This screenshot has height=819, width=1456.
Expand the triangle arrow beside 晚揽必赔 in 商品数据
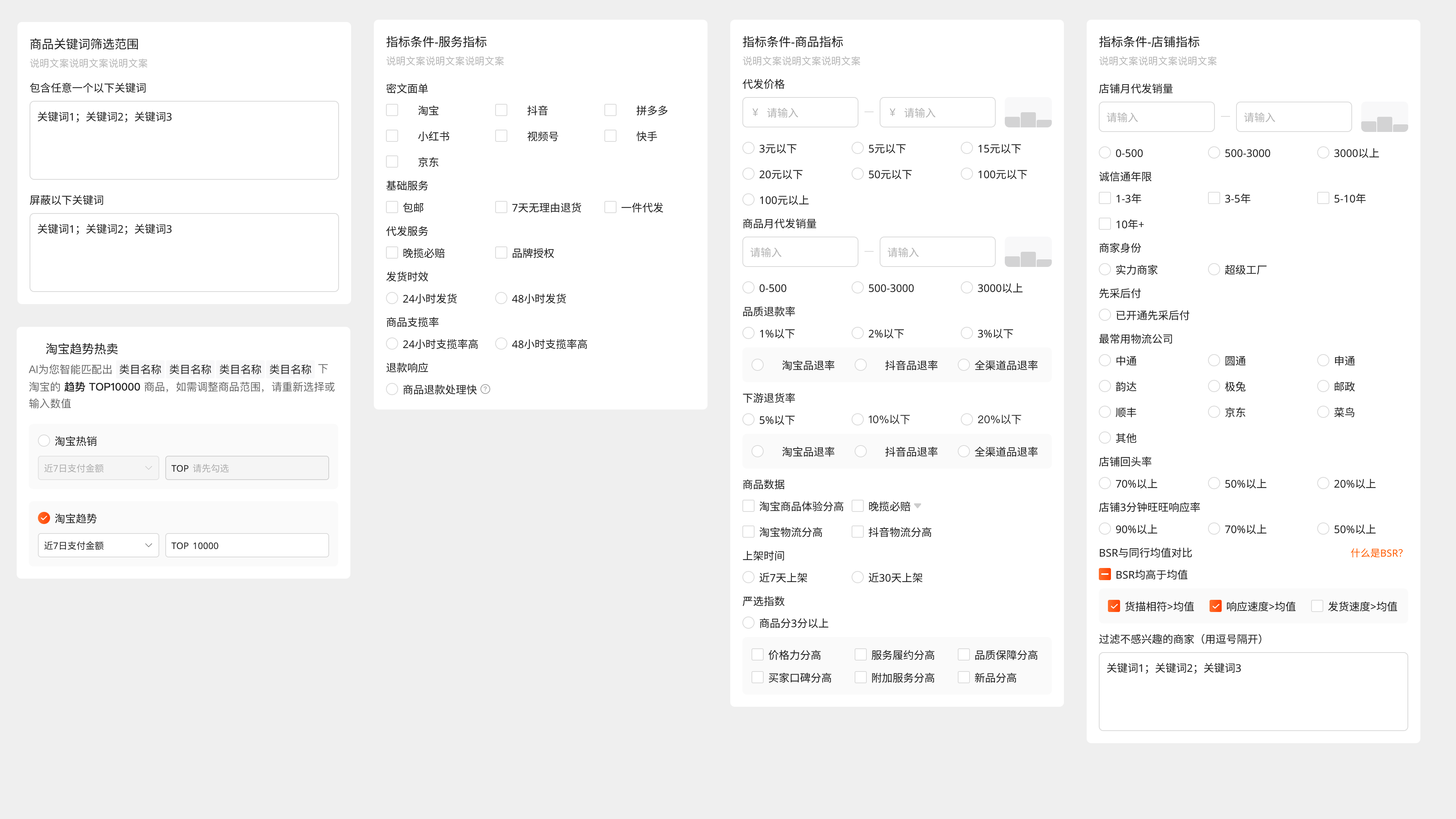point(917,505)
